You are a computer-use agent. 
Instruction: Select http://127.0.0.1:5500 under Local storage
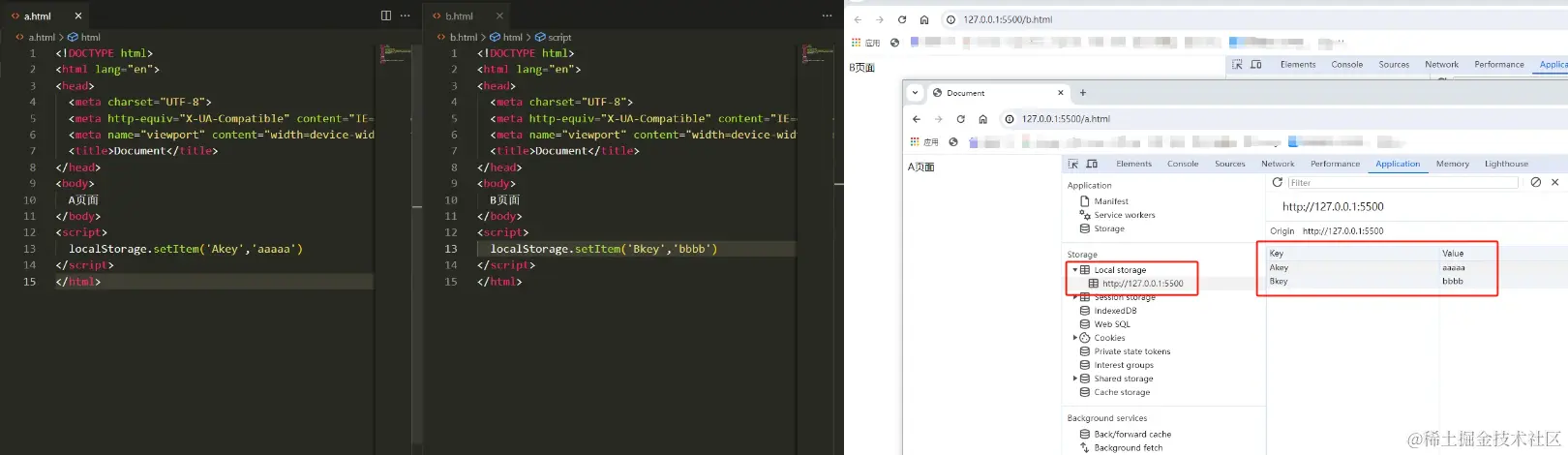click(1143, 284)
